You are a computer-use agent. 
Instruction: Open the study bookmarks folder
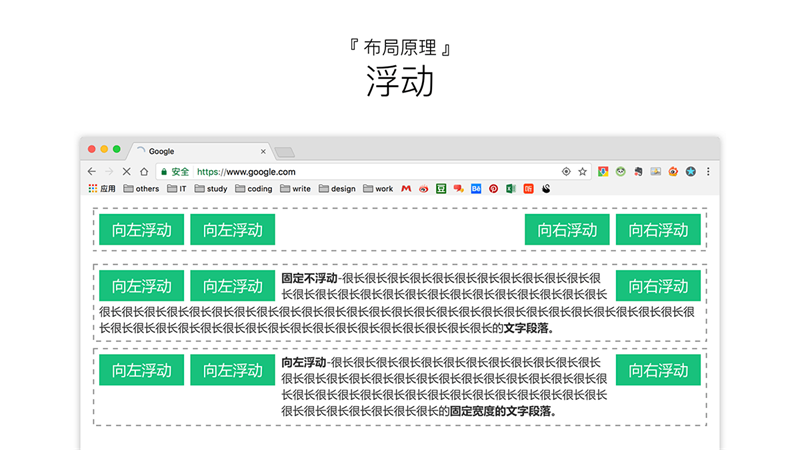(x=211, y=189)
